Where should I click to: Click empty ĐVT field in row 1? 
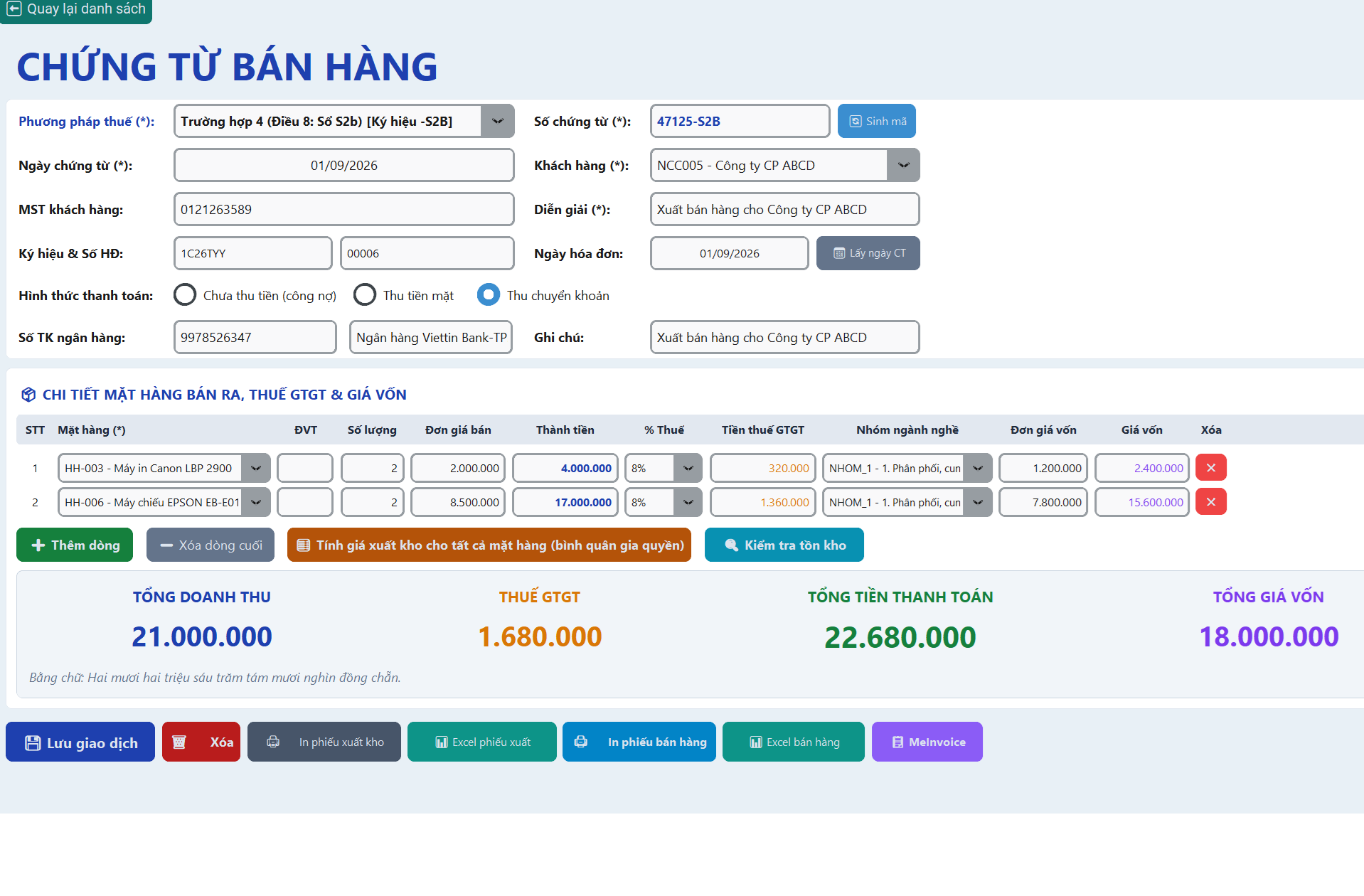[x=305, y=468]
